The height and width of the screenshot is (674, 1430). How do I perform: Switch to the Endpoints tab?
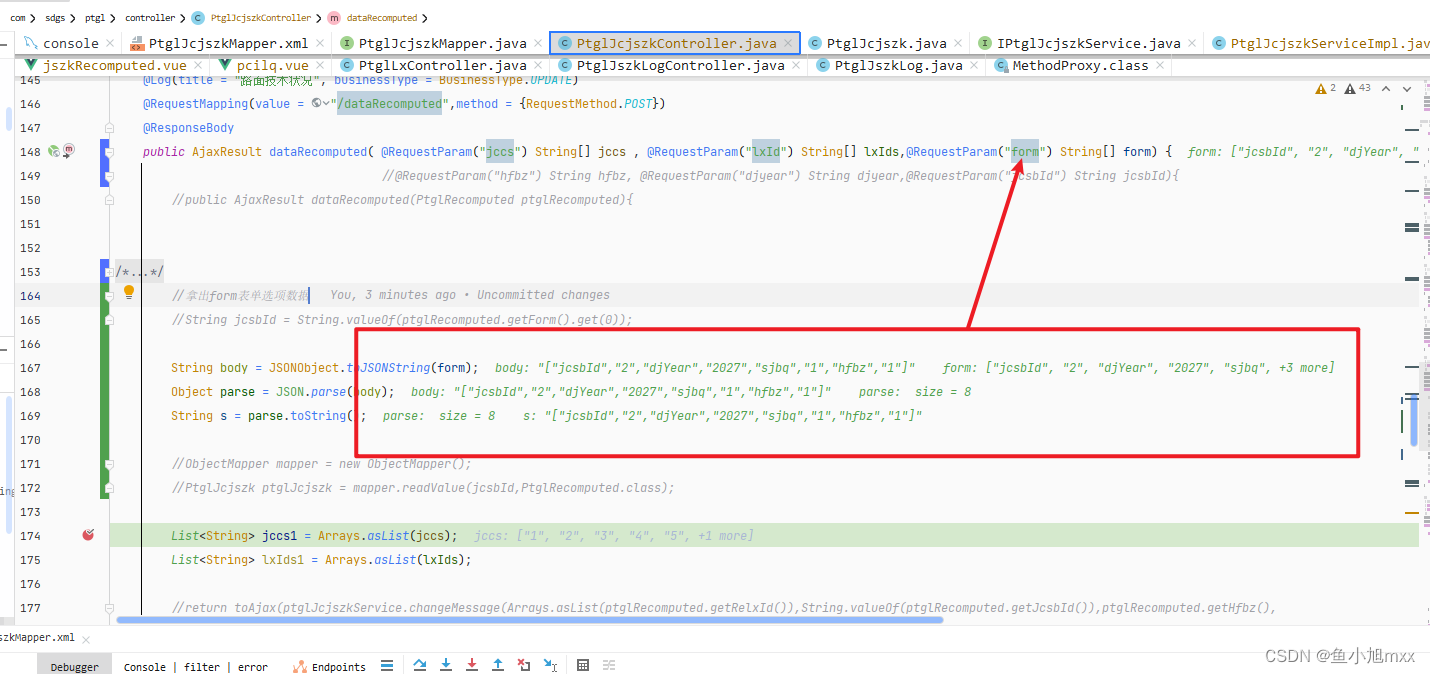(330, 666)
